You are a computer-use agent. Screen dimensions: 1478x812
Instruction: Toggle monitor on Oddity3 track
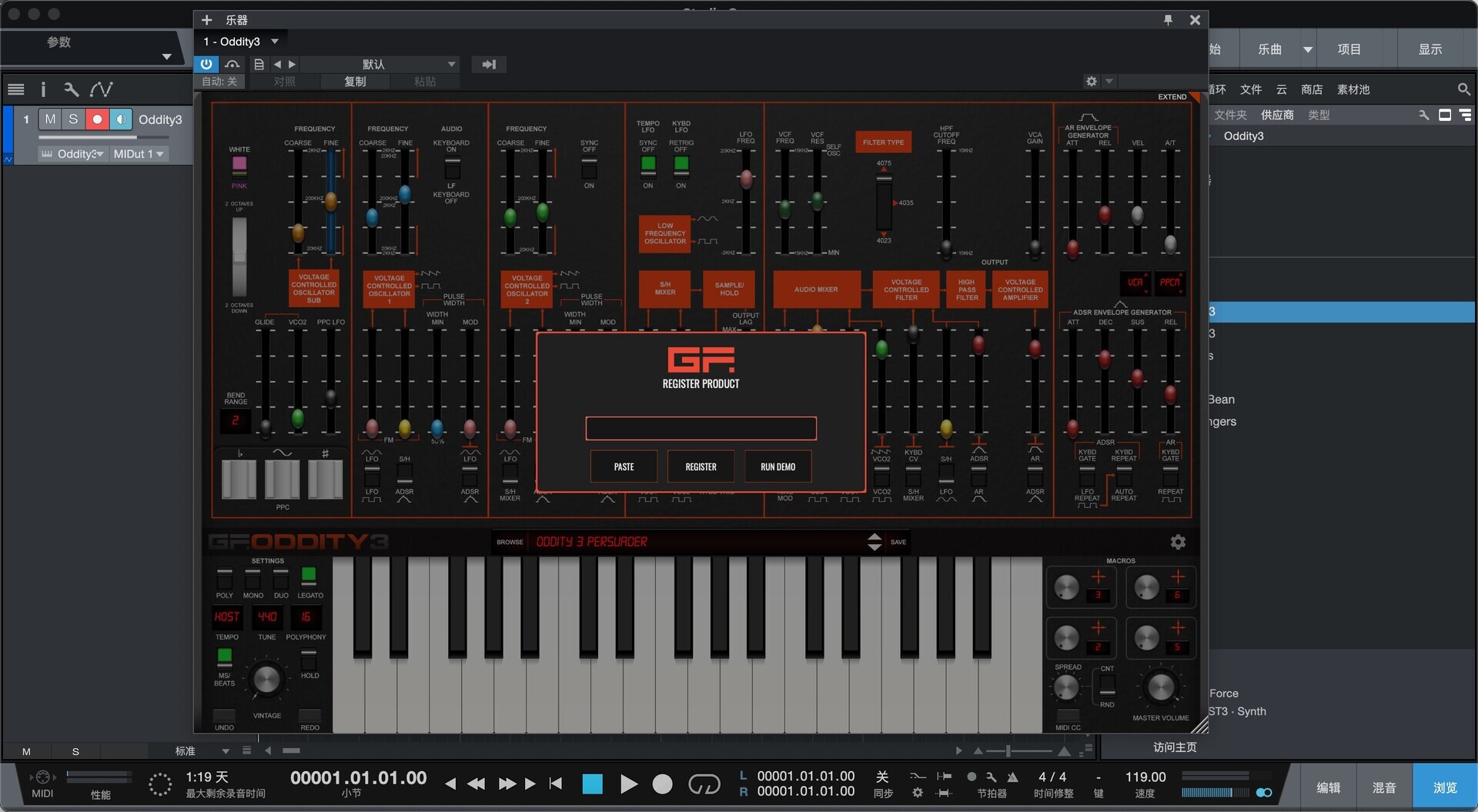tap(121, 119)
